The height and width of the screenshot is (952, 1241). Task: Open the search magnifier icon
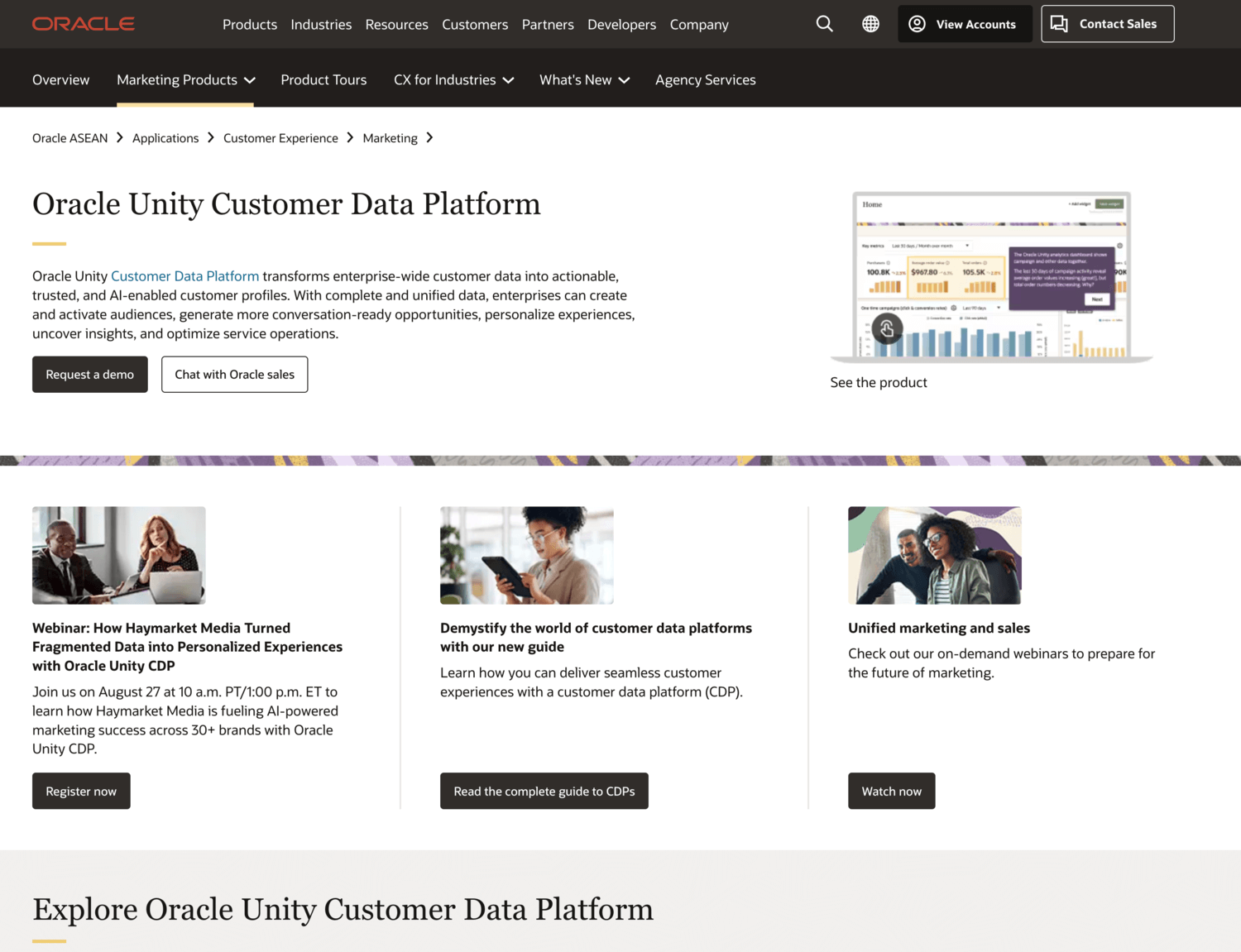[x=824, y=24]
